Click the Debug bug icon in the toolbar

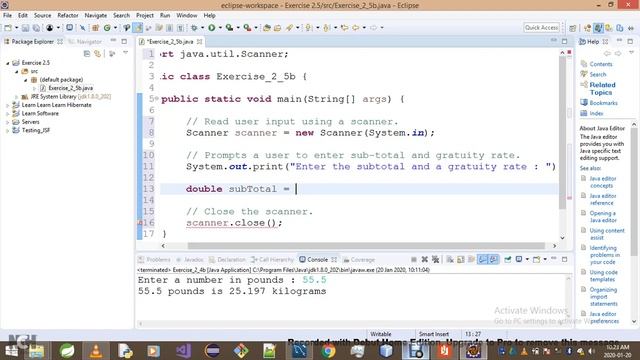194,28
